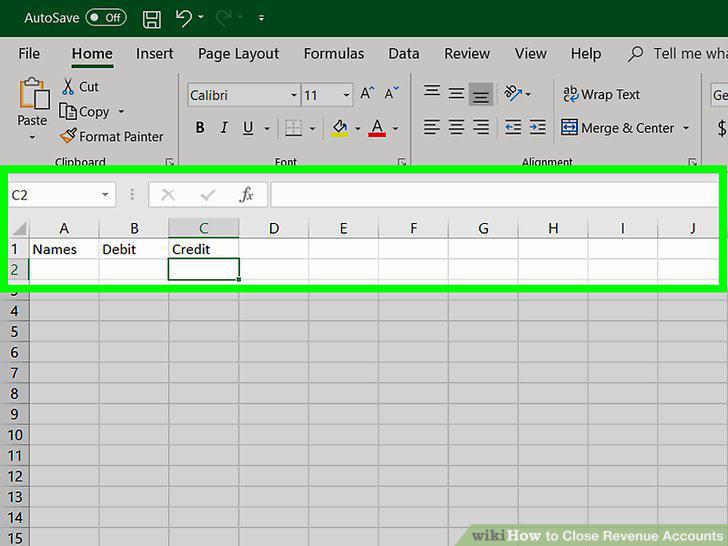Open the Copy dropdown arrow

coord(121,111)
